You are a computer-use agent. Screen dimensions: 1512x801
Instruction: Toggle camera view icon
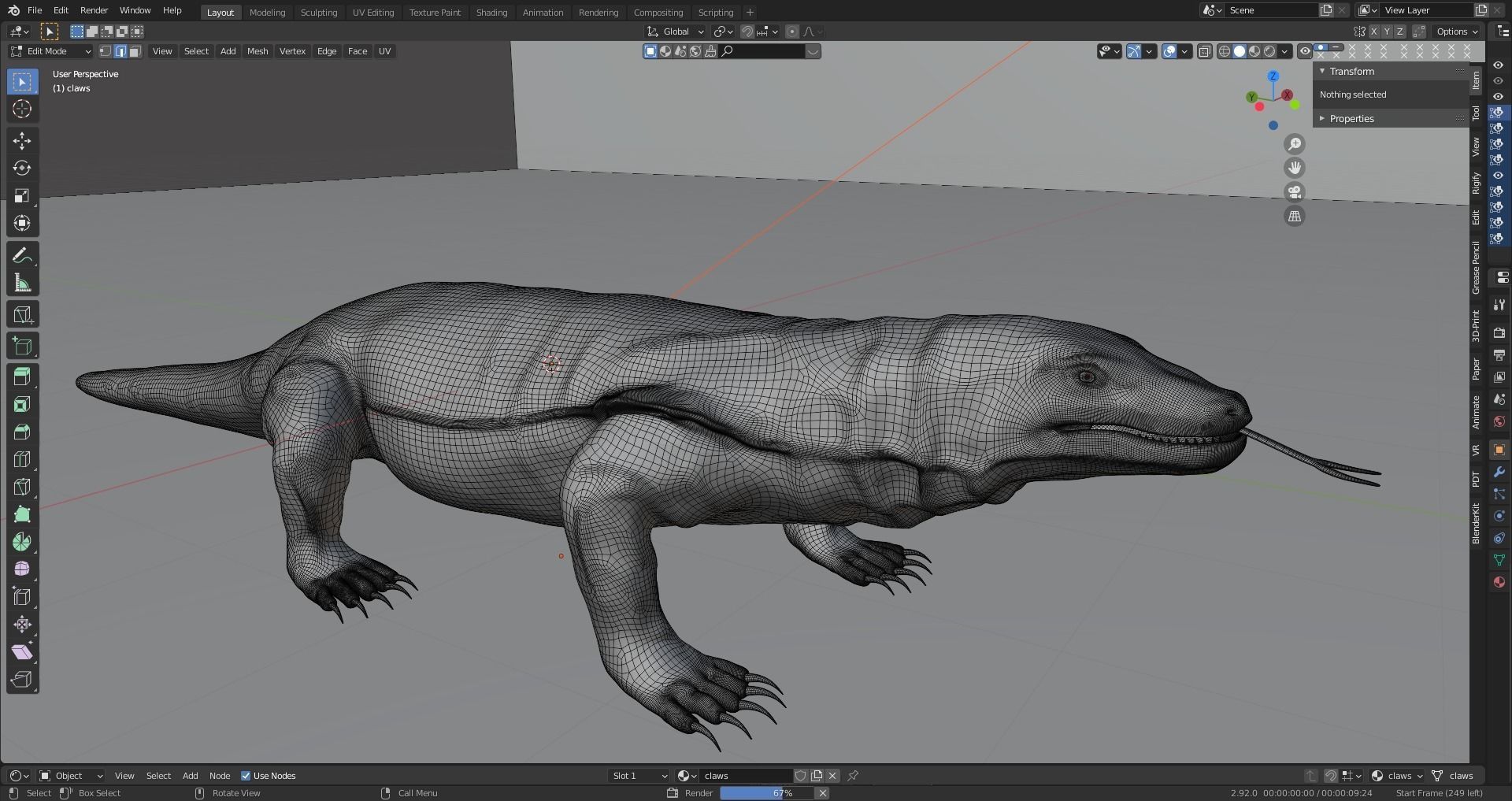pyautogui.click(x=1295, y=192)
